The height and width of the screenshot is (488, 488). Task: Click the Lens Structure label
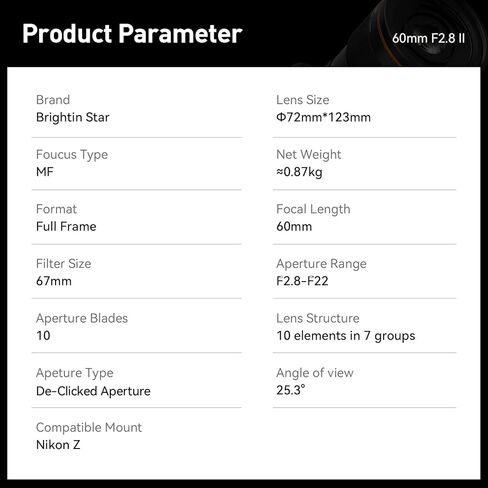point(318,318)
